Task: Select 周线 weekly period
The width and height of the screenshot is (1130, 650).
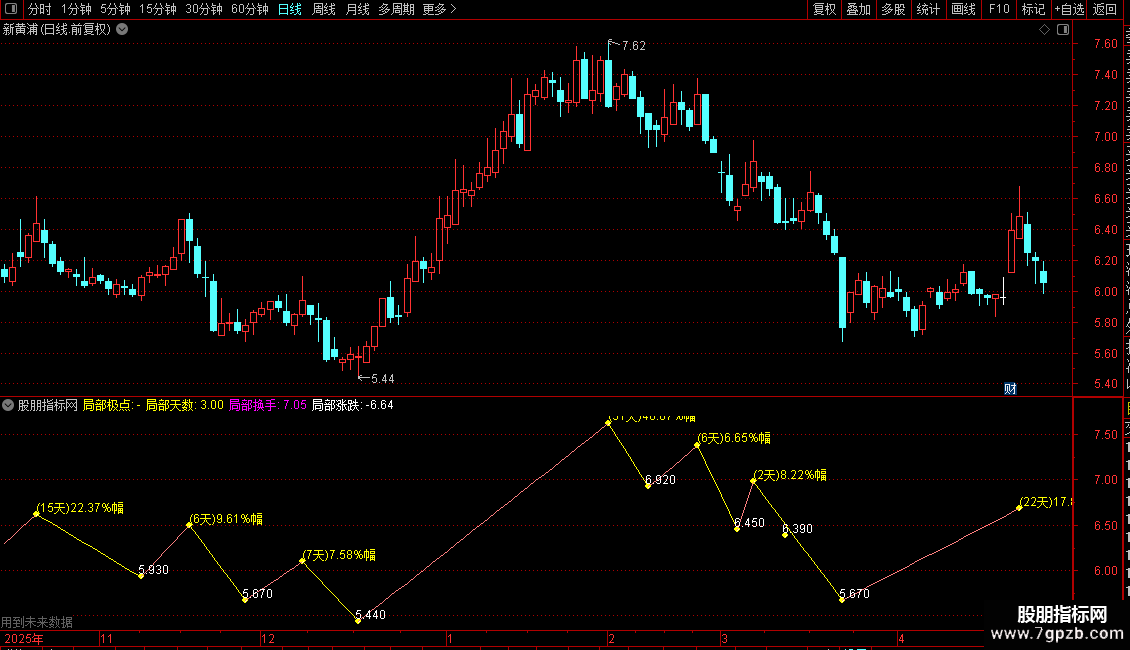Action: [324, 9]
